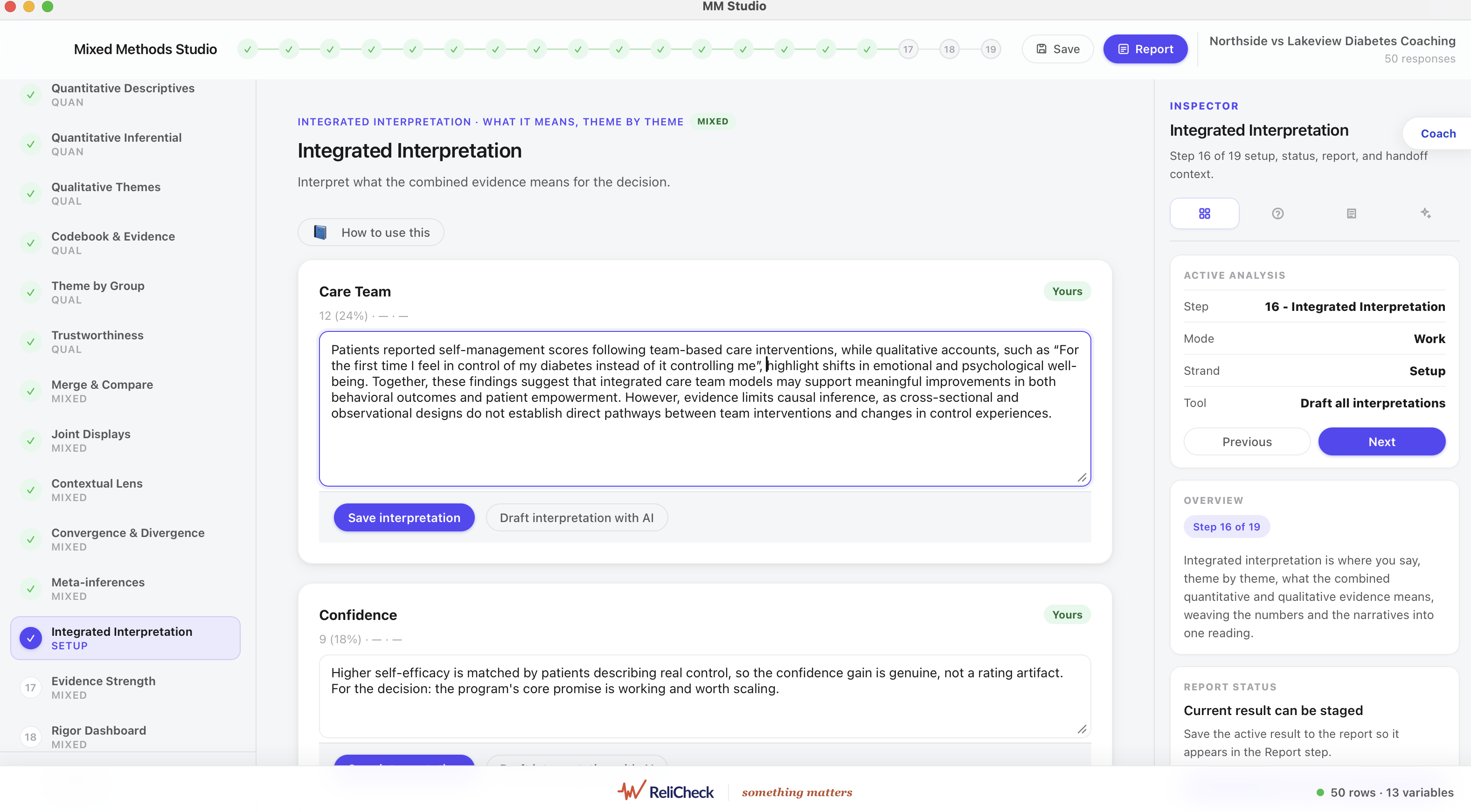Jump to step 19 in progress tracker
1471x812 pixels.
click(991, 50)
